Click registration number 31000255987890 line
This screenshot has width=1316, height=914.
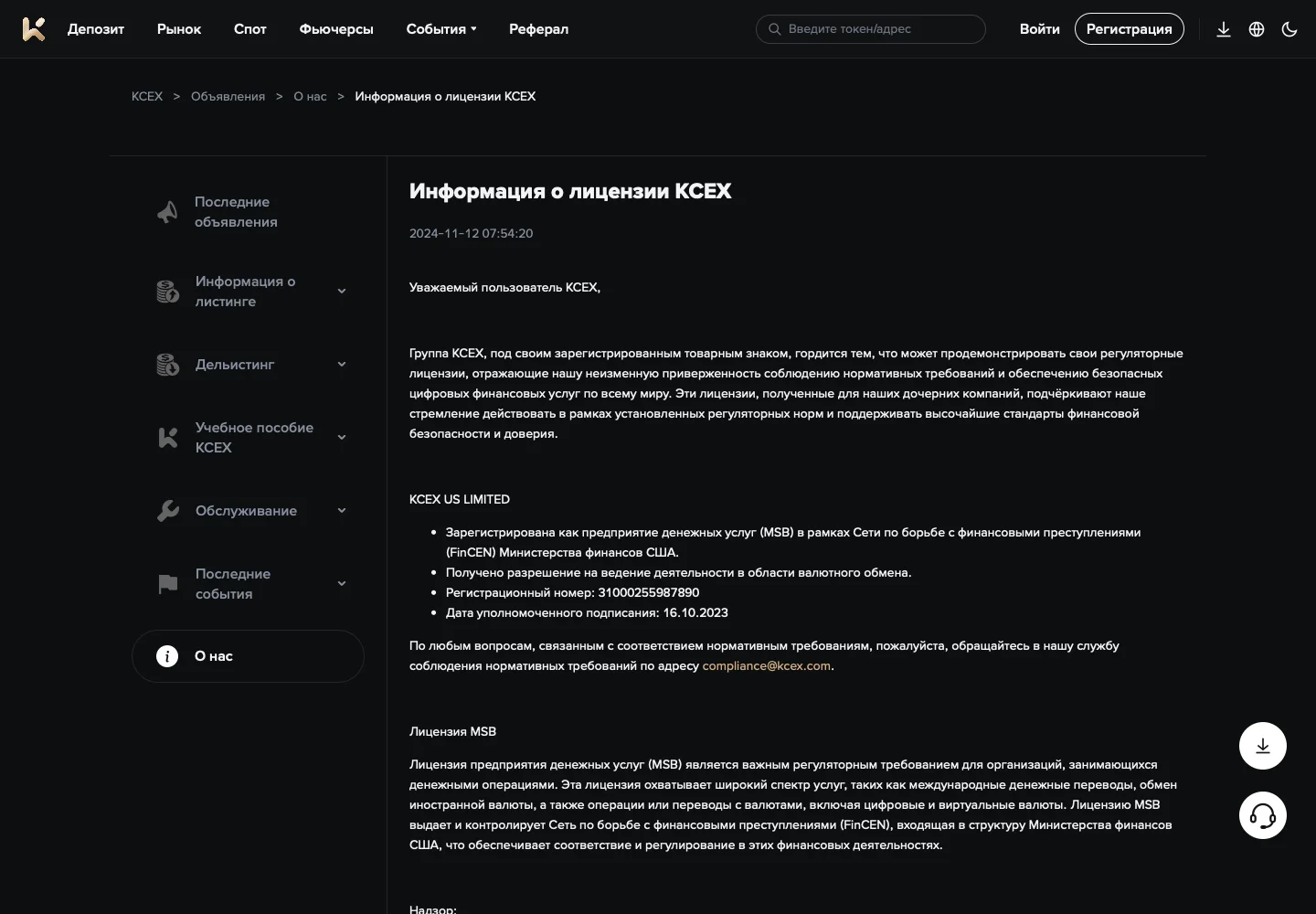click(572, 592)
